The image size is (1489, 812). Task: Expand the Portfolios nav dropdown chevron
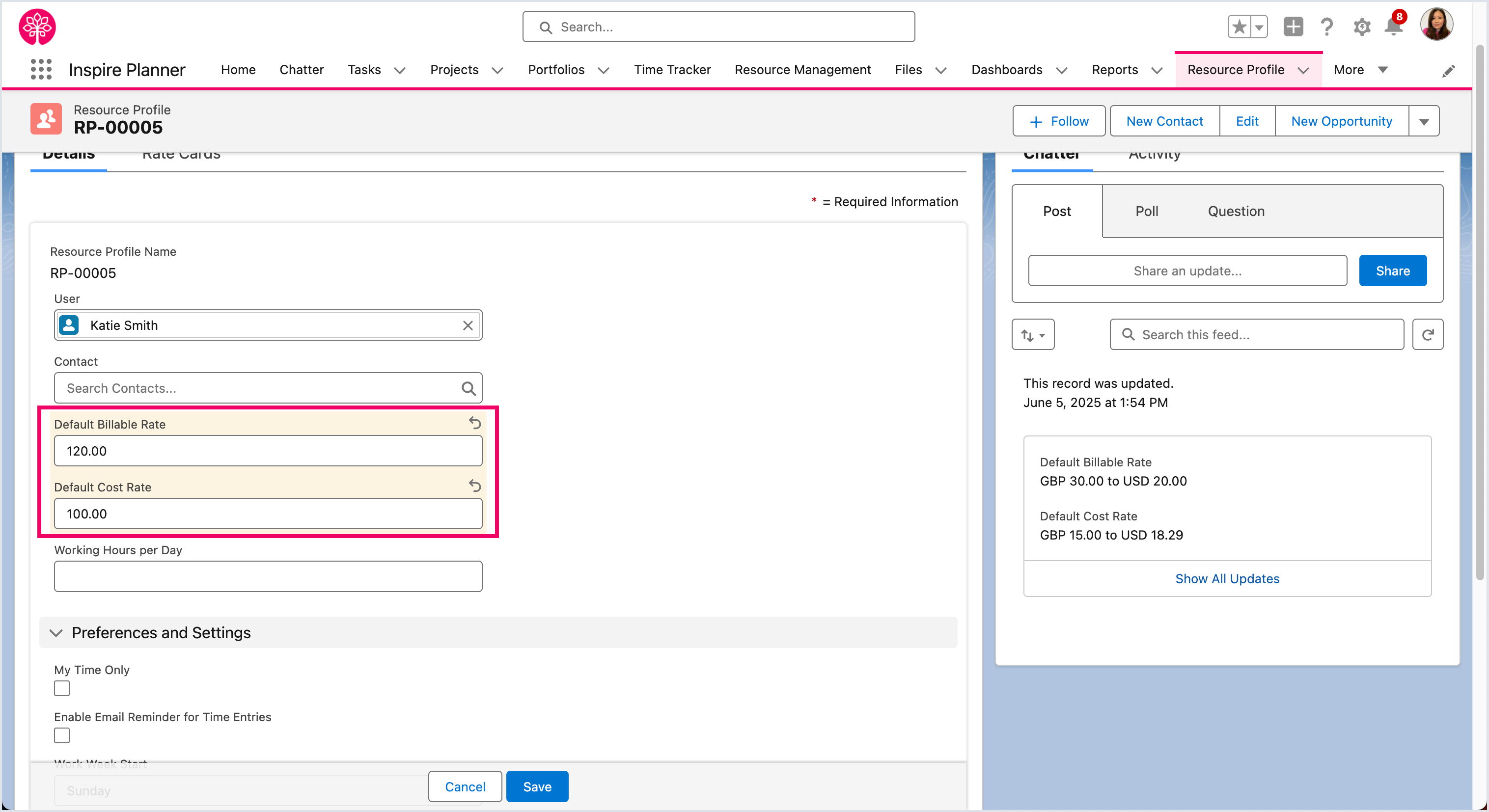[x=604, y=71]
